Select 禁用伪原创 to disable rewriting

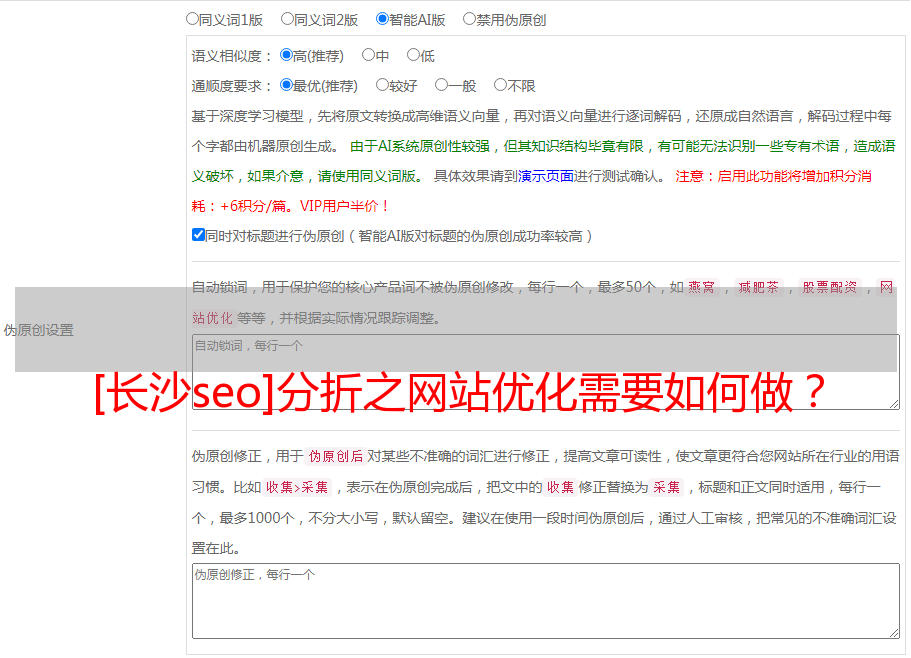coord(469,19)
